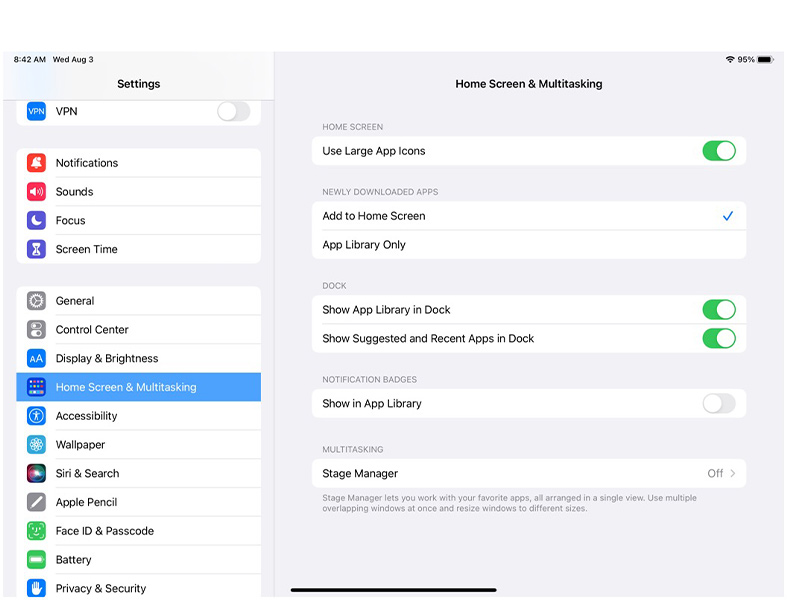Viewport: 800px width, 600px height.
Task: Go to Accessibility settings
Action: pyautogui.click(x=139, y=416)
